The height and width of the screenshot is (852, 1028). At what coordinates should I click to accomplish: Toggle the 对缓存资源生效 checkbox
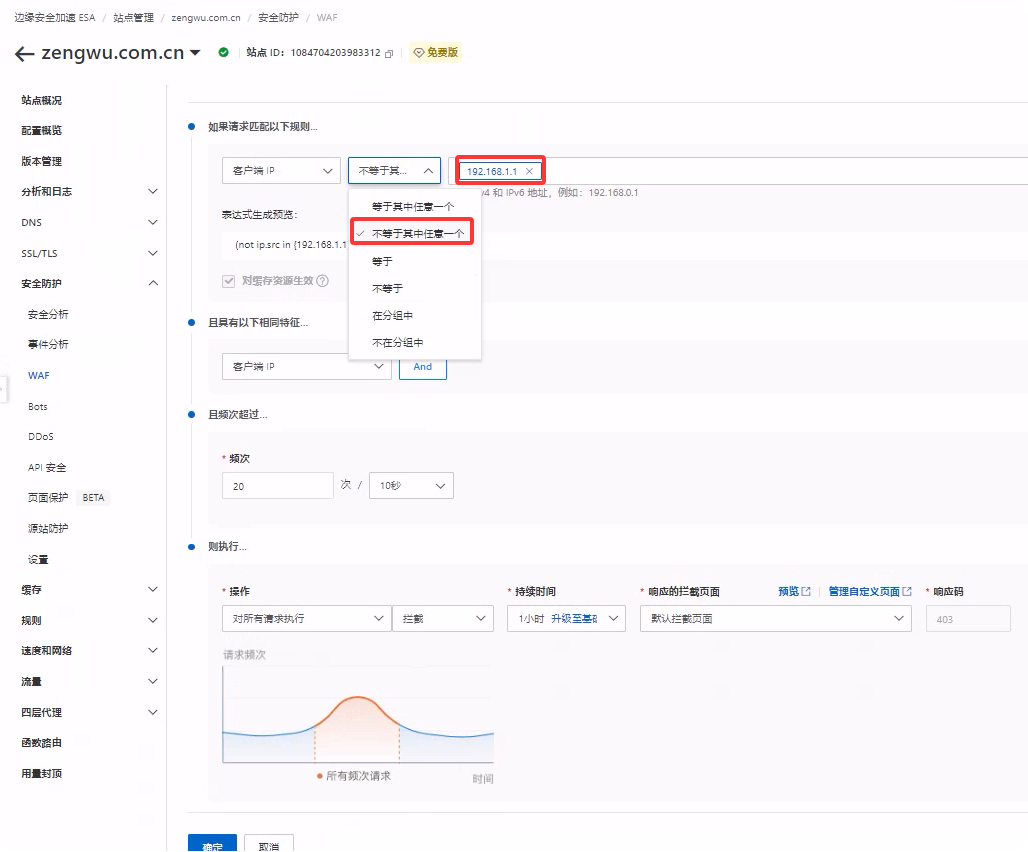click(228, 281)
